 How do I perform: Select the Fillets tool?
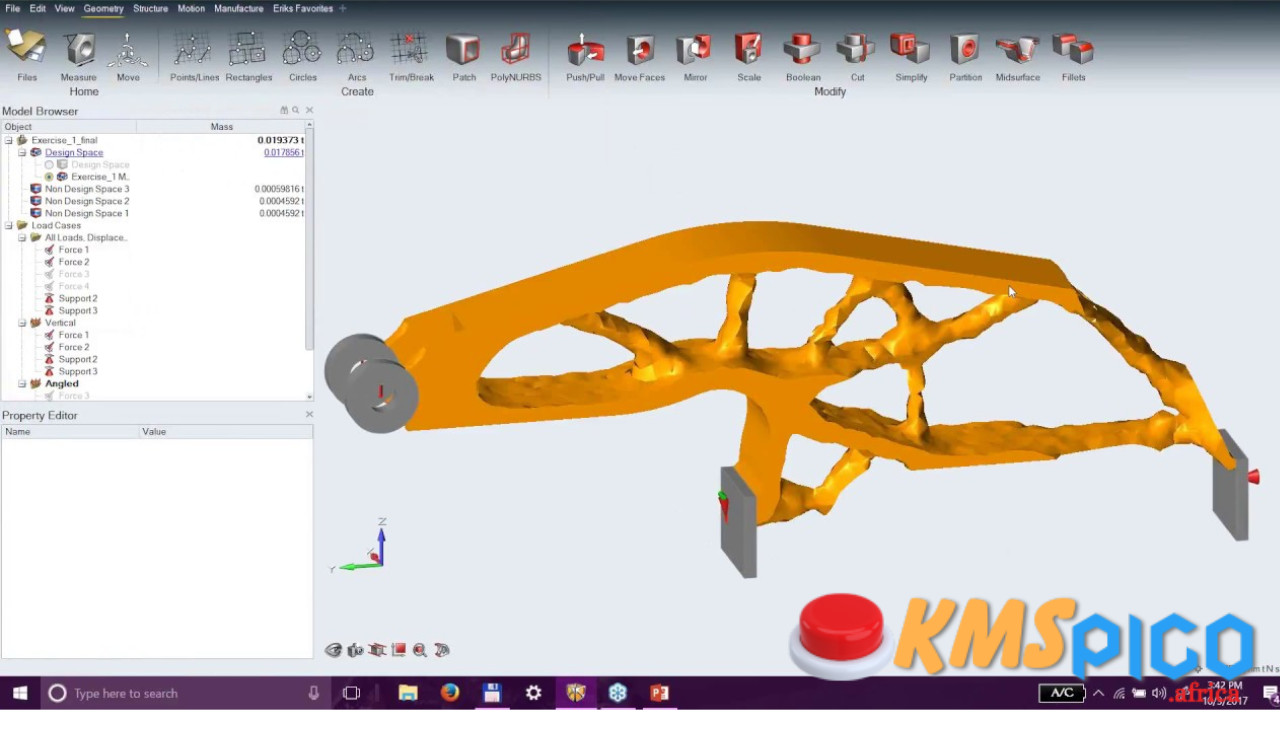coord(1073,56)
